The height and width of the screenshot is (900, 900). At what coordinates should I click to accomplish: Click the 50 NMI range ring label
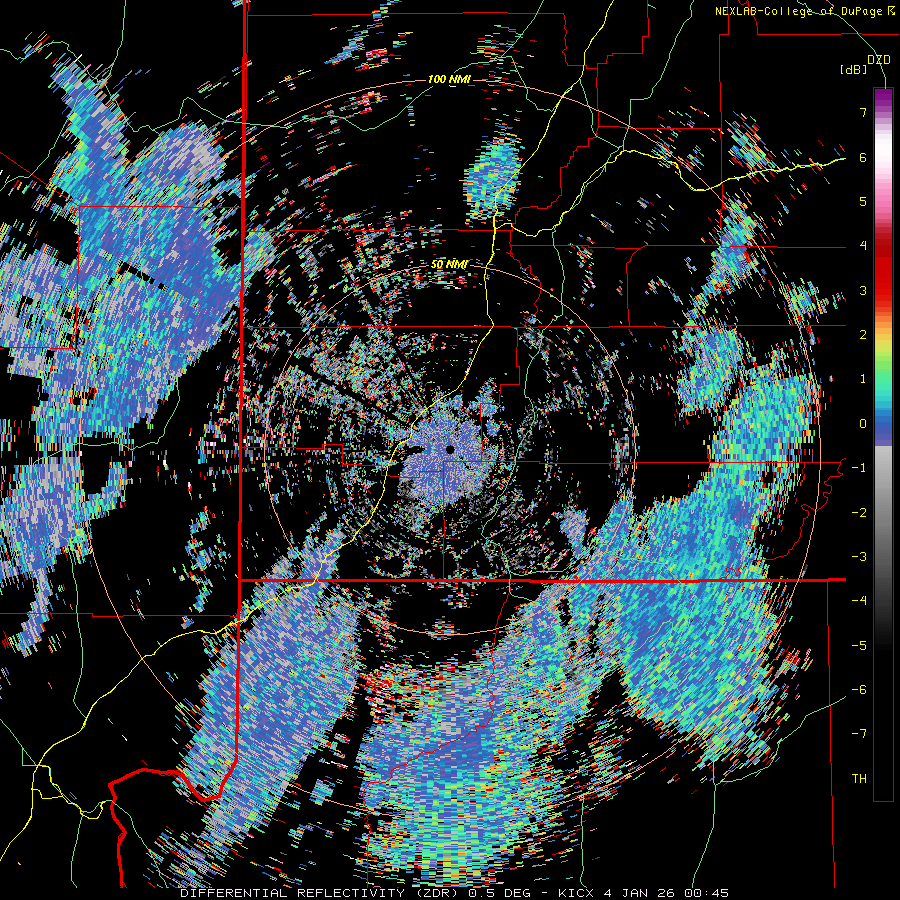point(449,264)
